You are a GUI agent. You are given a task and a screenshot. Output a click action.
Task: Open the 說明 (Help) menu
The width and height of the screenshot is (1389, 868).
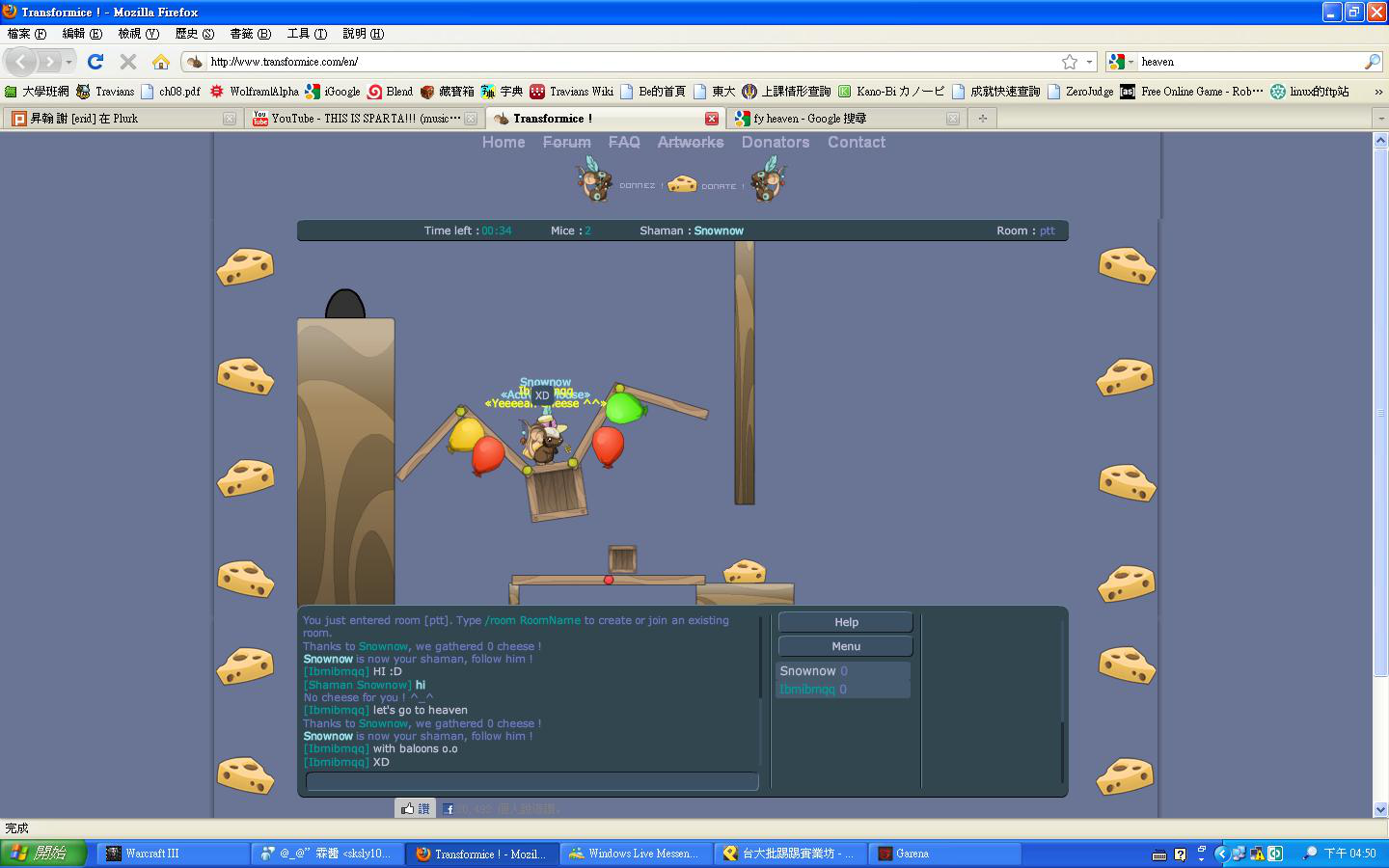coord(363,34)
